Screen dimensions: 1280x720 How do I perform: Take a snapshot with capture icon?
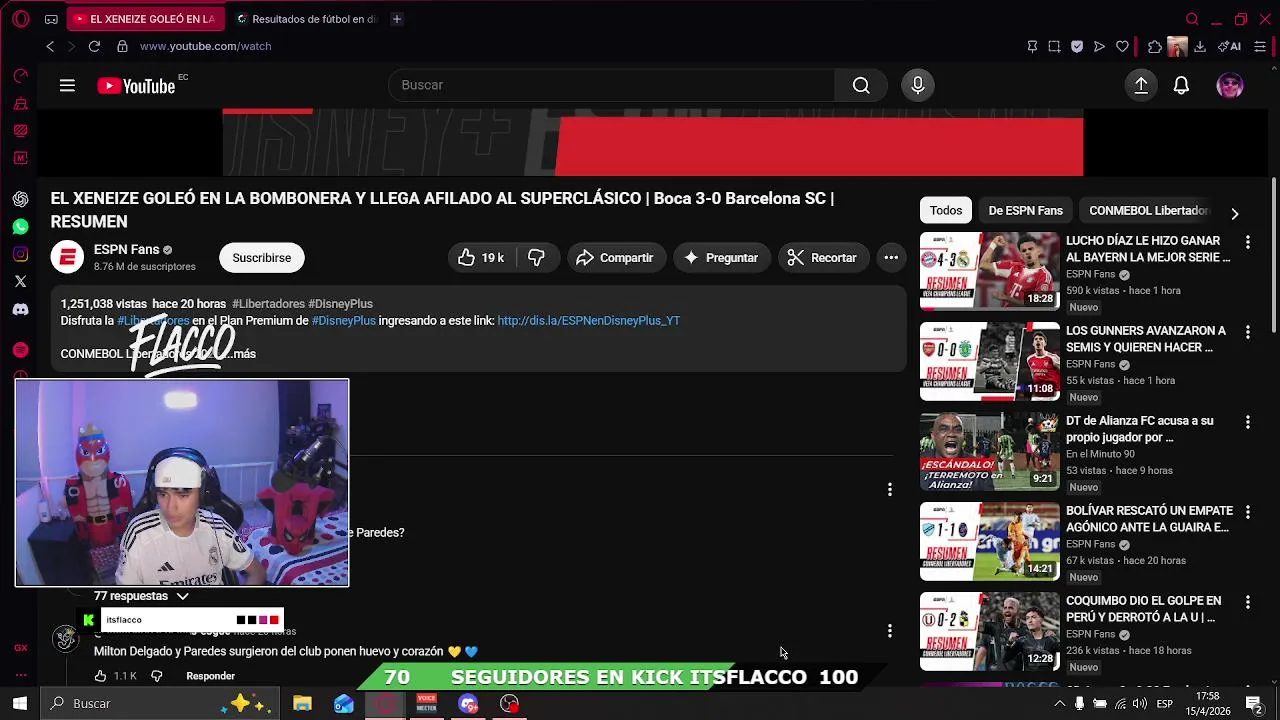[x=1054, y=46]
